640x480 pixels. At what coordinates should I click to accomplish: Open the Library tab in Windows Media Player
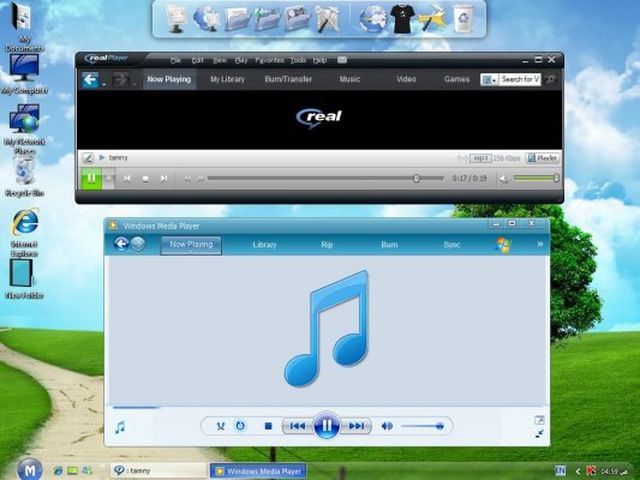[x=264, y=244]
